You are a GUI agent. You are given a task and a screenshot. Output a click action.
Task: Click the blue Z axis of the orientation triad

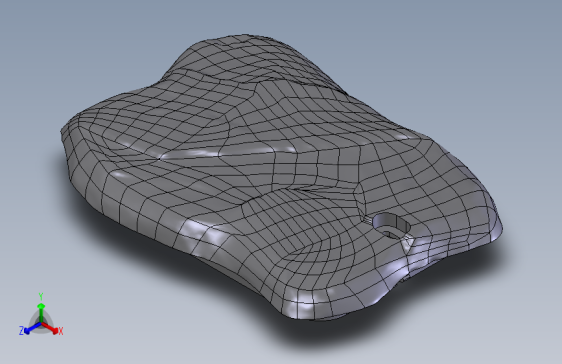[x=33, y=328]
